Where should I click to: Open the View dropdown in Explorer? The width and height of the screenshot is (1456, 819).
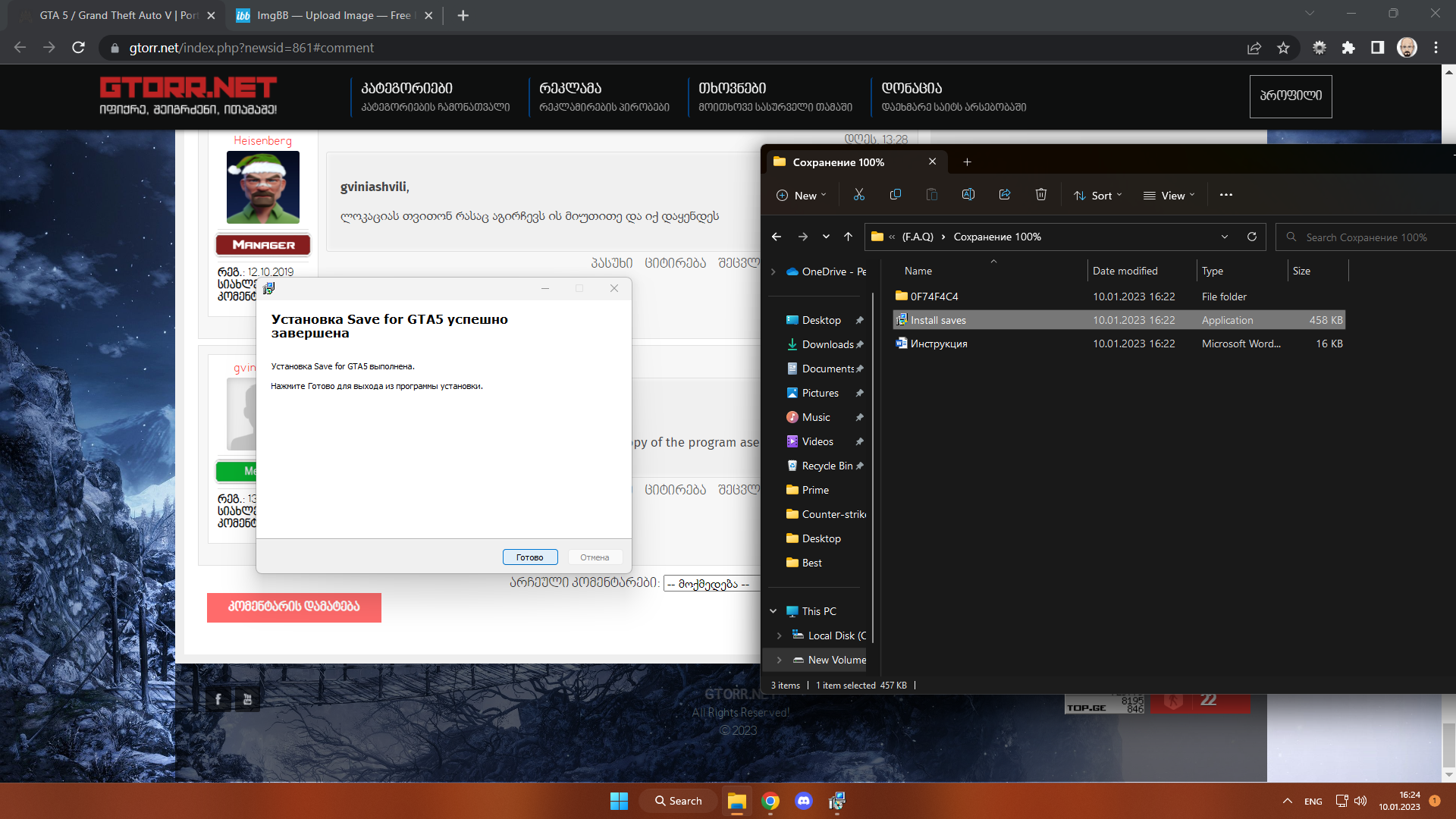[x=1169, y=195]
